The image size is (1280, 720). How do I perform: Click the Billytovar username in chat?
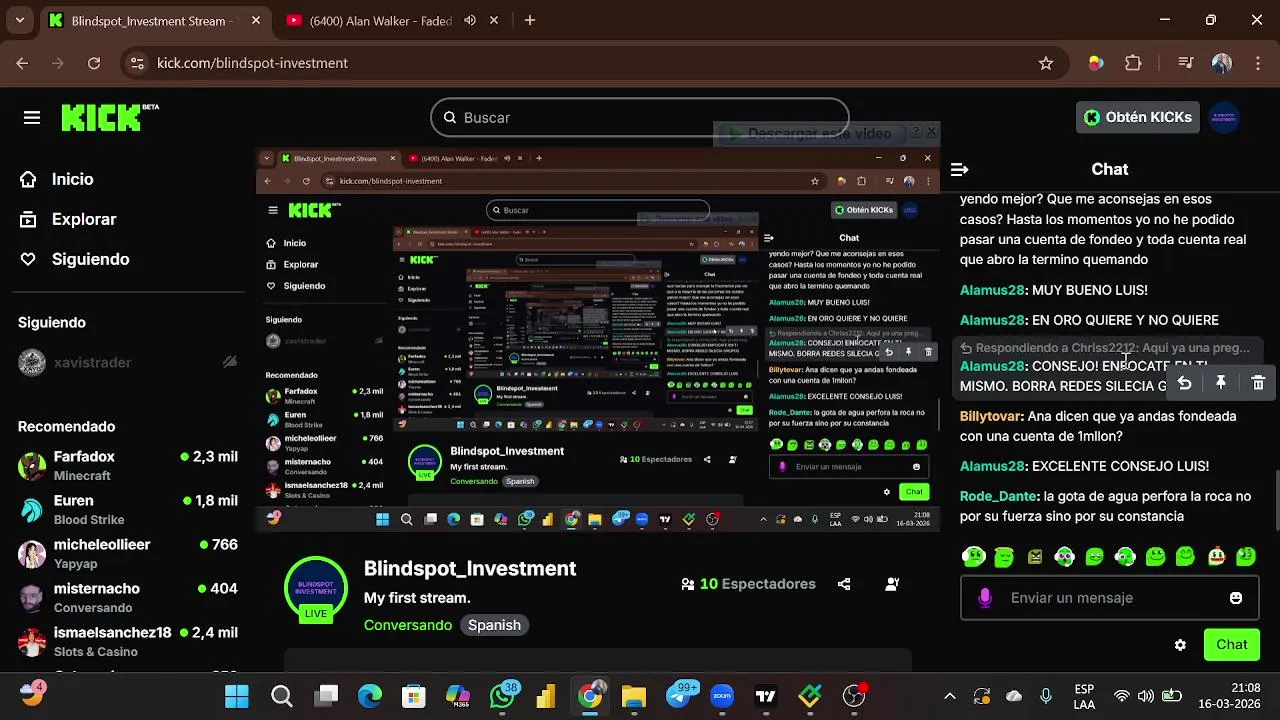[991, 416]
